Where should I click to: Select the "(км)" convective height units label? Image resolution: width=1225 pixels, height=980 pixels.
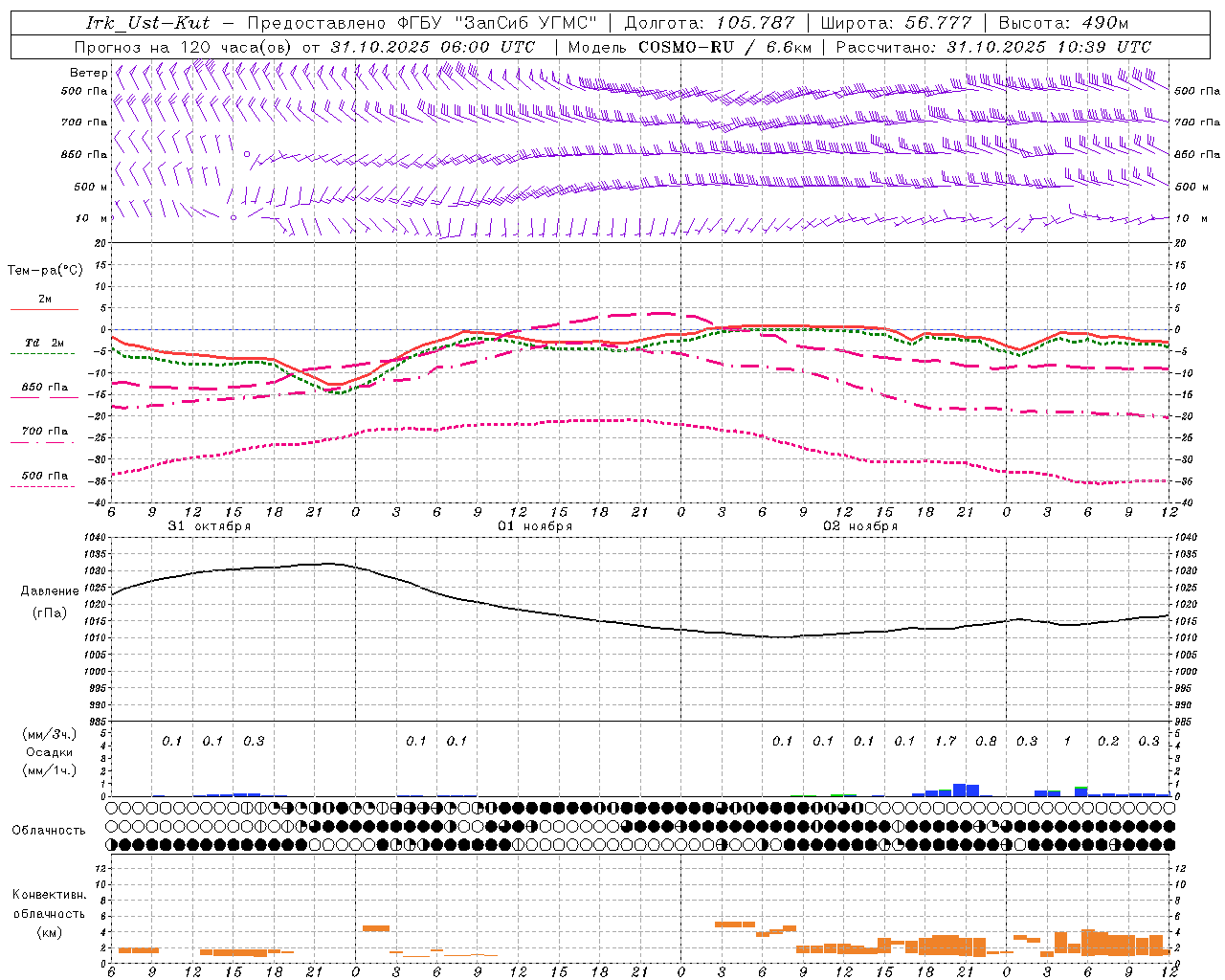(49, 932)
